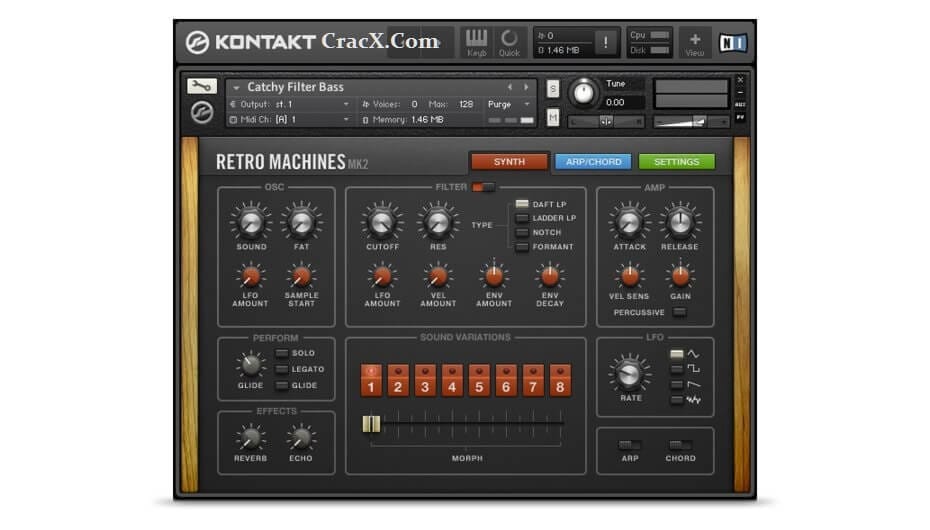Open Output st. 1 dropdown
Viewport: 930px width, 530px height.
click(291, 104)
